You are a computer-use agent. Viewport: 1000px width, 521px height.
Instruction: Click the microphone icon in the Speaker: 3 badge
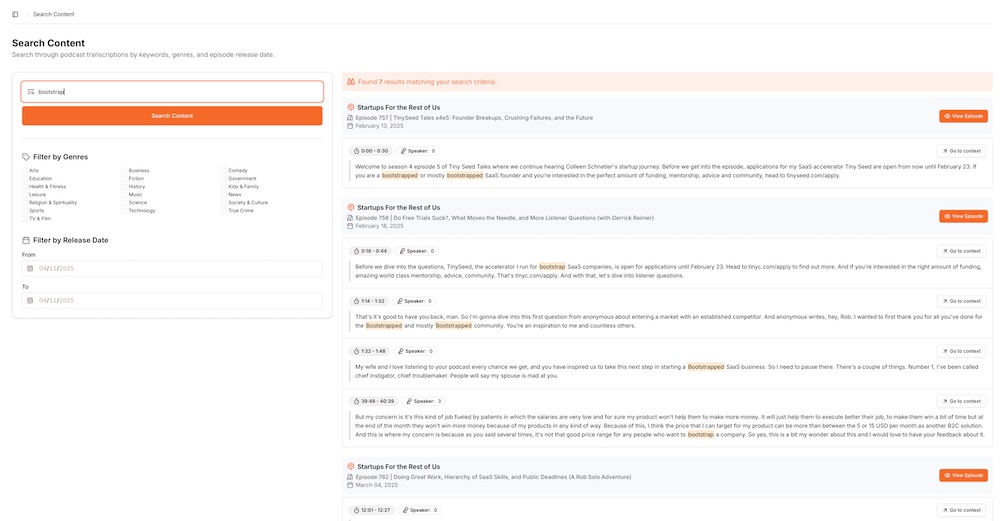[409, 401]
